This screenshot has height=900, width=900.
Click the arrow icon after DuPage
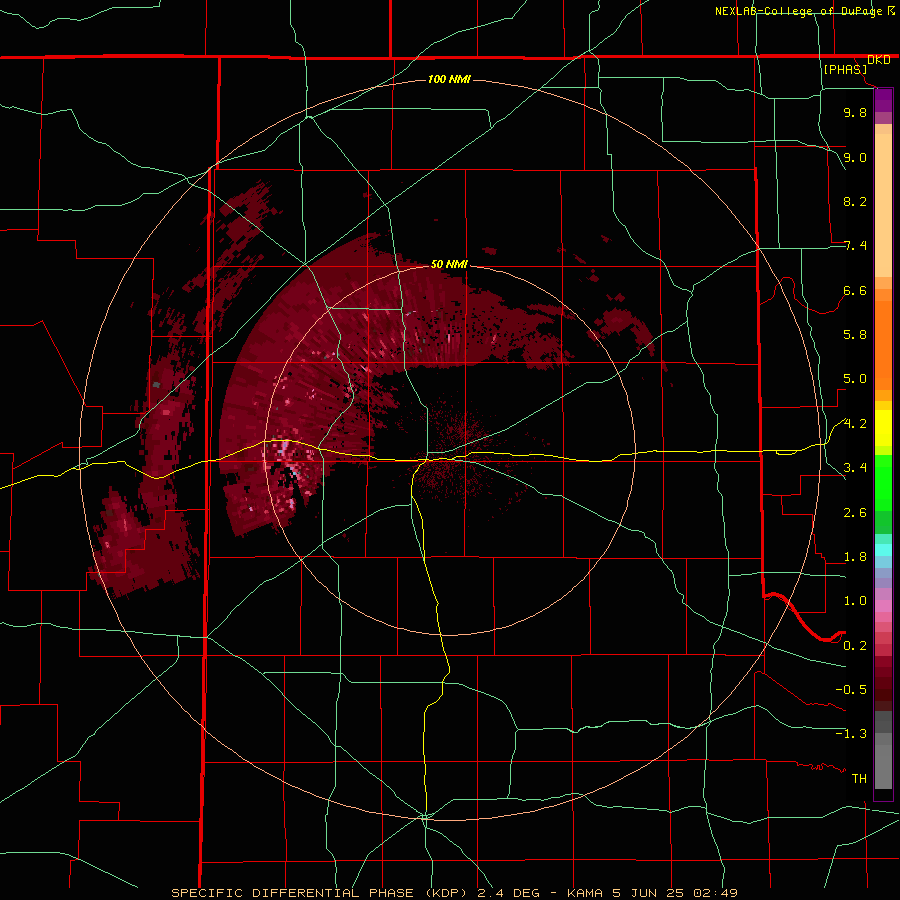click(891, 11)
